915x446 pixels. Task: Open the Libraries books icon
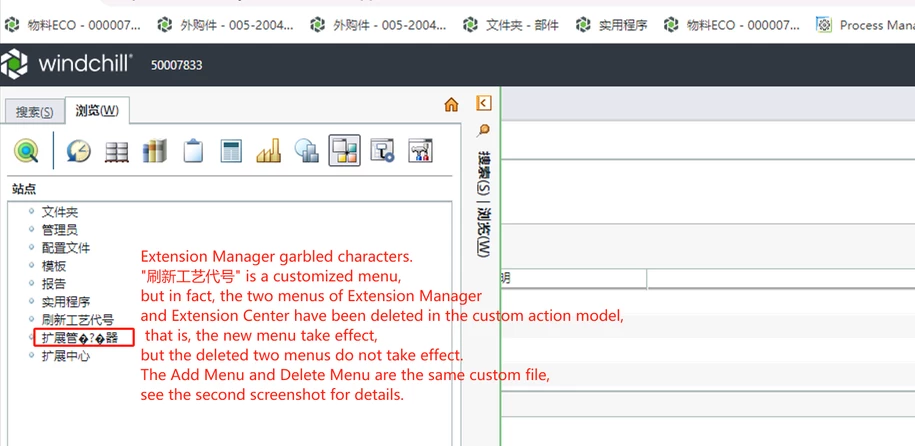tap(155, 151)
